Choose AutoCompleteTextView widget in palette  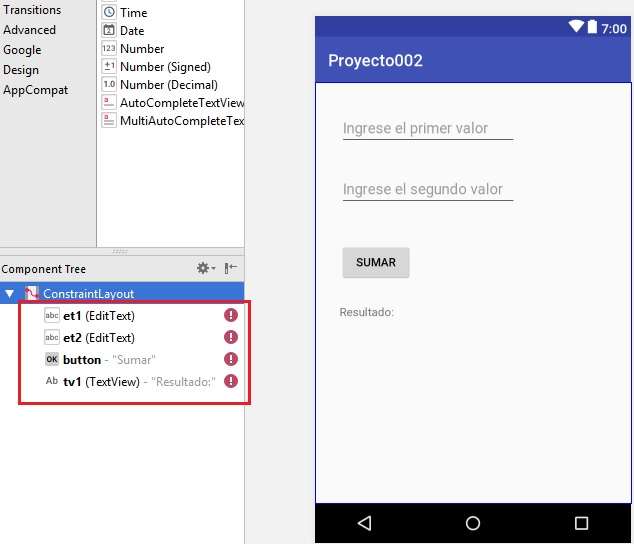181,103
